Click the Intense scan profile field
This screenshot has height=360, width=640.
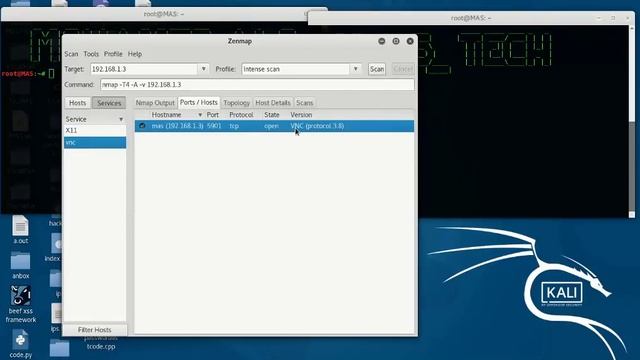[296, 69]
